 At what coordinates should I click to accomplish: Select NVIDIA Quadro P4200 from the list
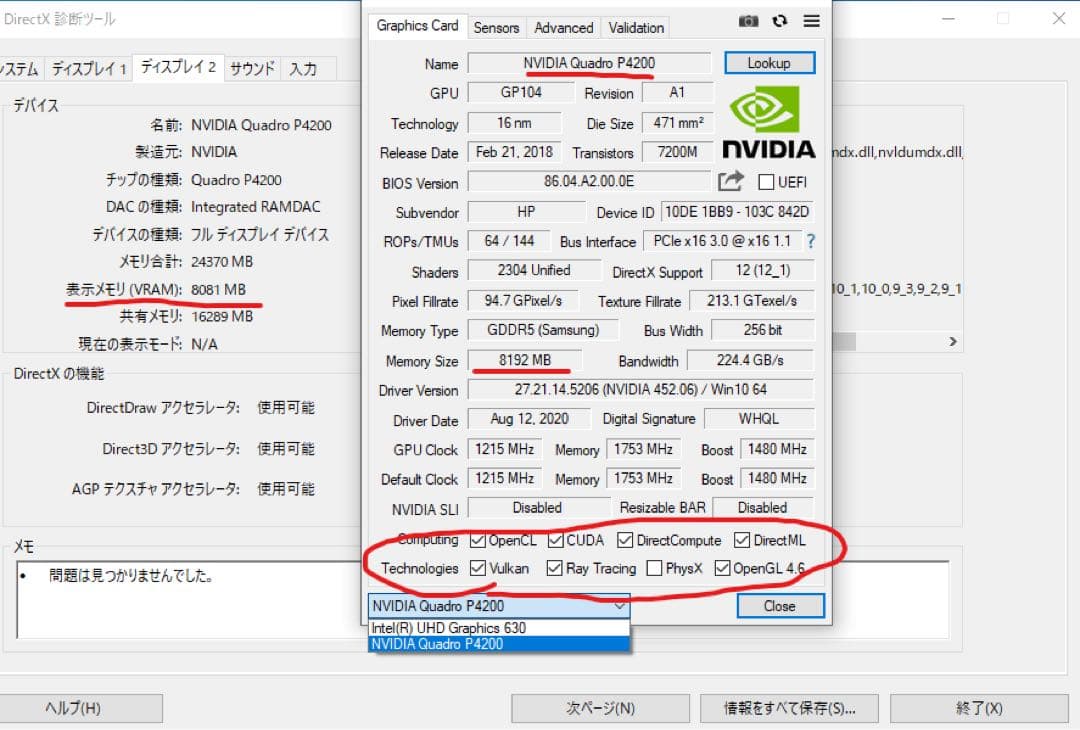coord(440,645)
